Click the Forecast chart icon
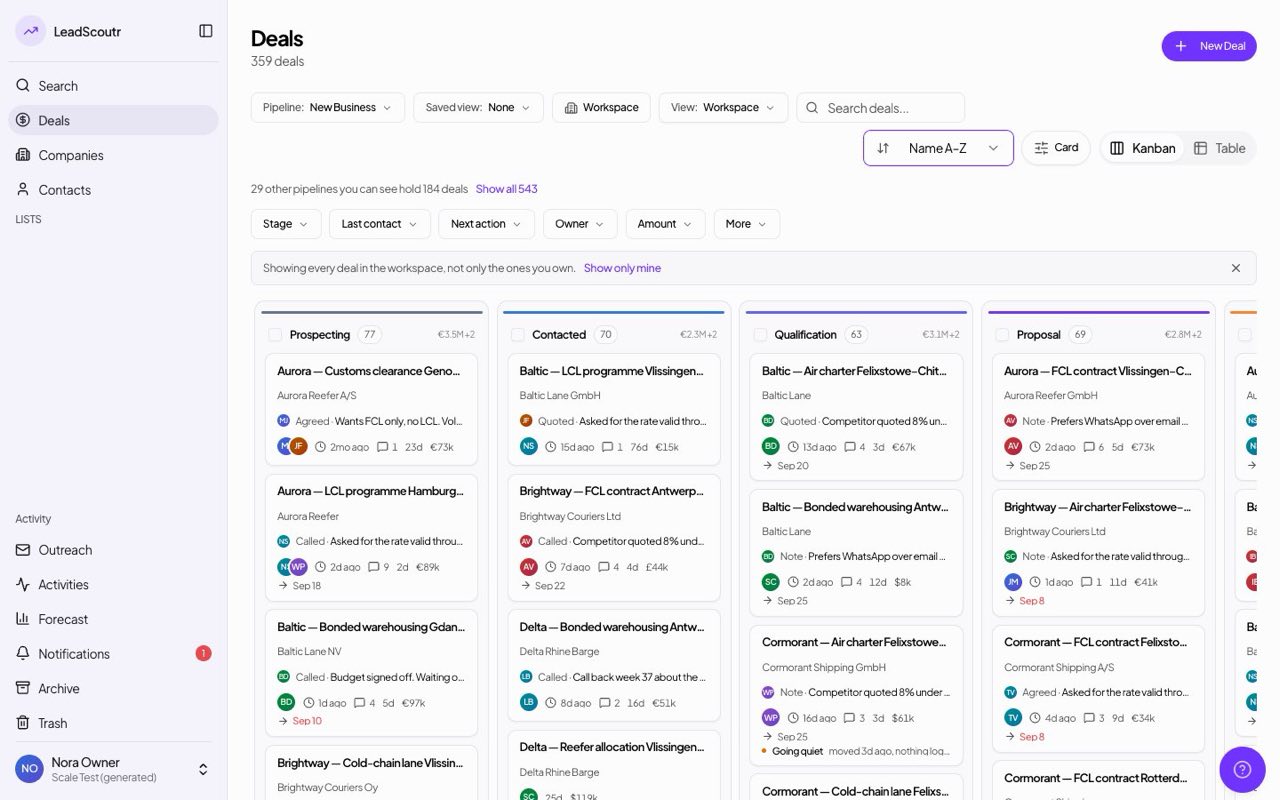1280x800 pixels. (x=23, y=619)
